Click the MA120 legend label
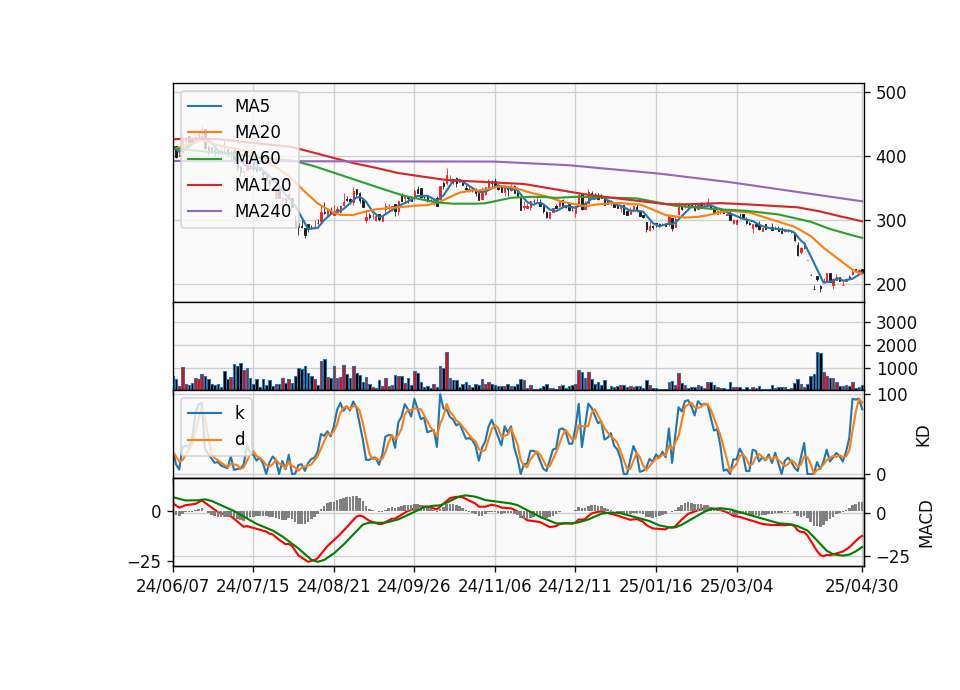Viewport: 960px width, 690px height. [263, 184]
